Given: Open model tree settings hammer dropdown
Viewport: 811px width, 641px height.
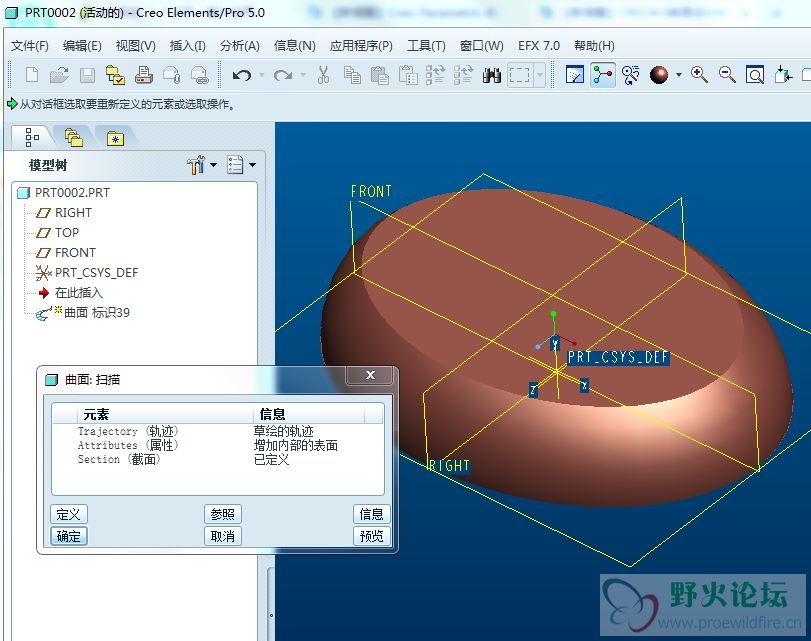Looking at the screenshot, I should coord(202,165).
